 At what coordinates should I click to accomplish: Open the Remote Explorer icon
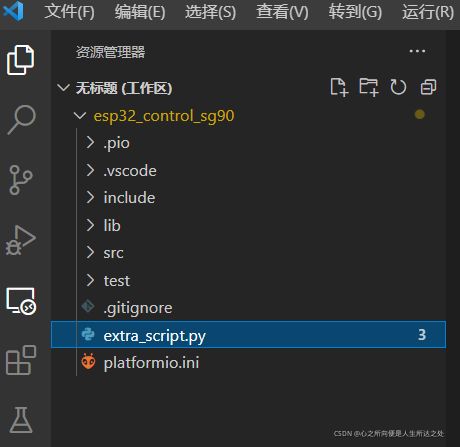point(21,301)
